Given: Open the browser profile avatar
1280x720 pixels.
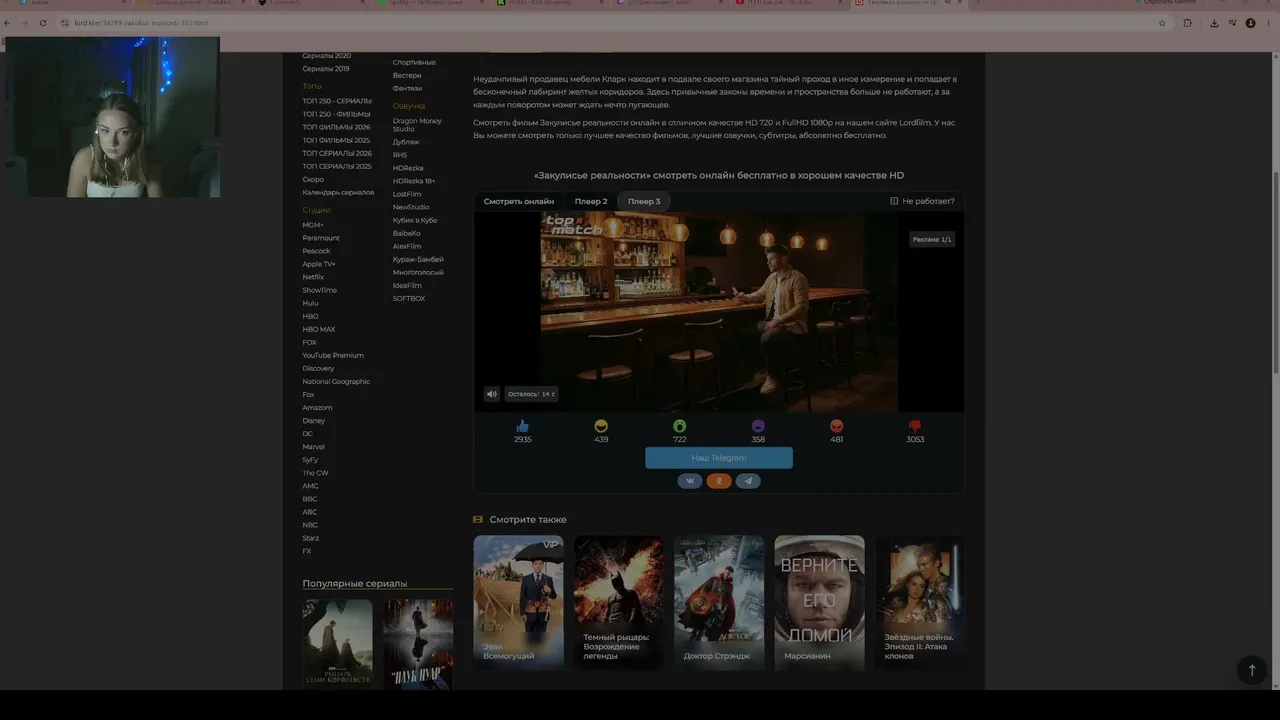Looking at the screenshot, I should click(1250, 23).
